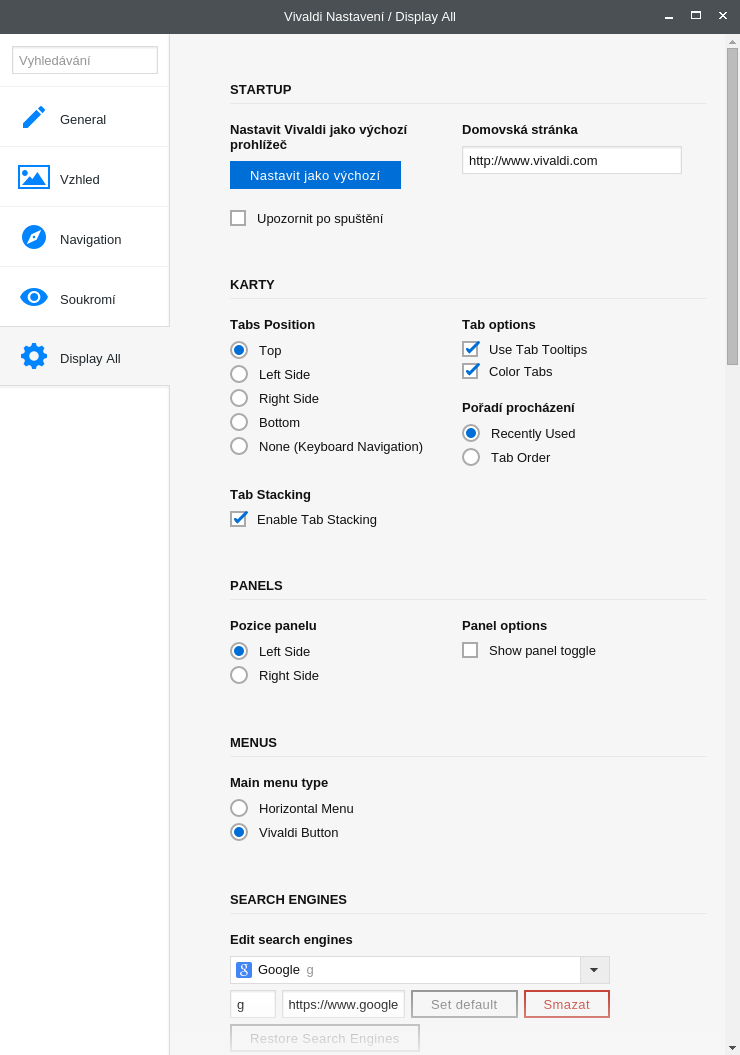The height and width of the screenshot is (1055, 740).
Task: Minimize the Vivaldi settings window
Action: click(x=669, y=16)
